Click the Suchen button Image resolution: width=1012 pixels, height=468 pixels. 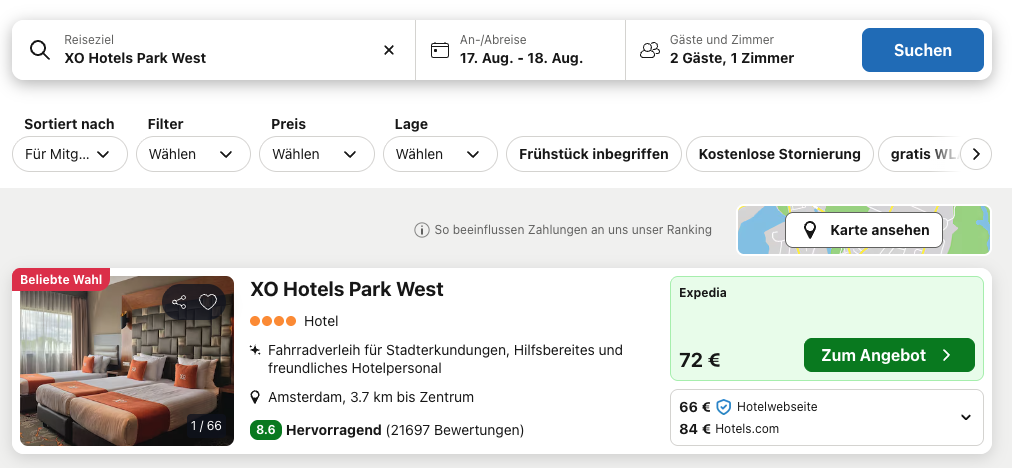(922, 50)
